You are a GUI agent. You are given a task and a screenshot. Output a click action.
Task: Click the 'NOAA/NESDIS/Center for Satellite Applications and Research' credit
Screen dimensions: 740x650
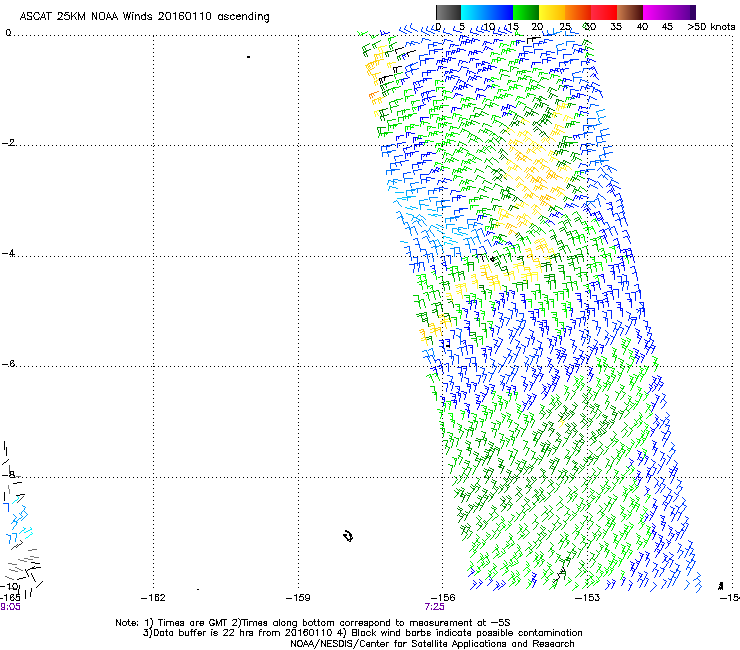click(x=432, y=644)
